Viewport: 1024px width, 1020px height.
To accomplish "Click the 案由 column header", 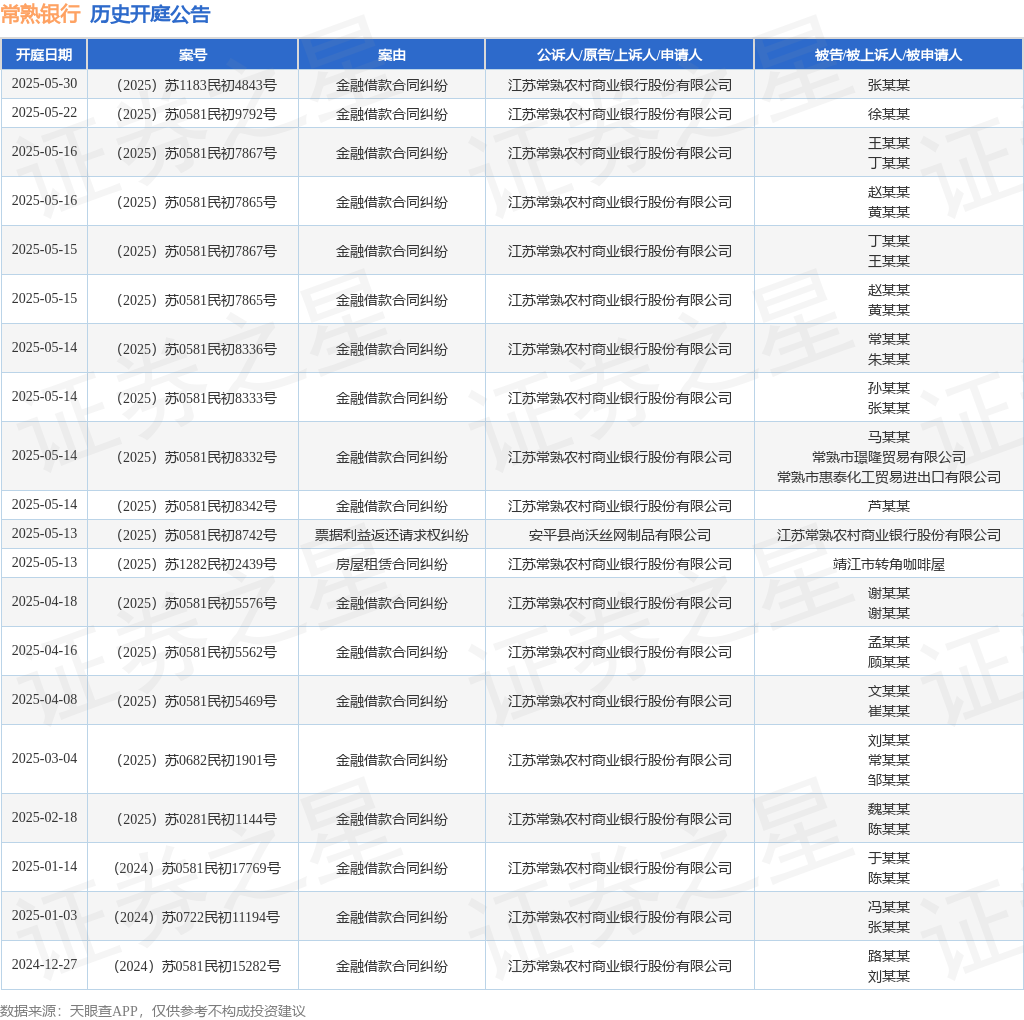I will click(392, 55).
